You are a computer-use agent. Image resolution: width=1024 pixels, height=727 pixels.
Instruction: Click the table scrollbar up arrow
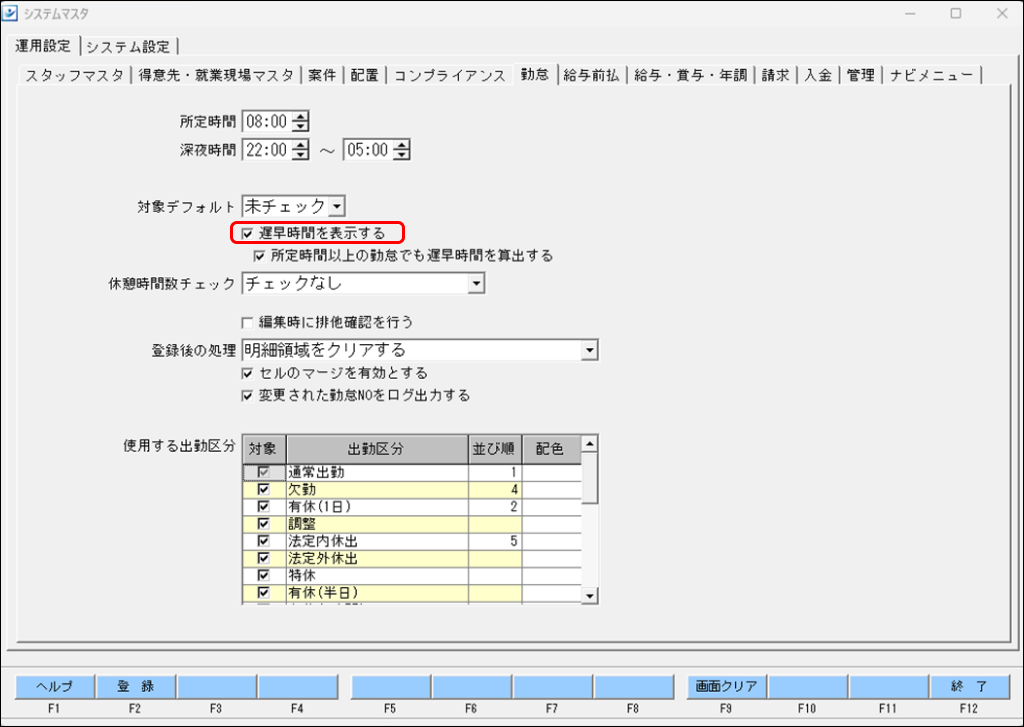point(590,444)
